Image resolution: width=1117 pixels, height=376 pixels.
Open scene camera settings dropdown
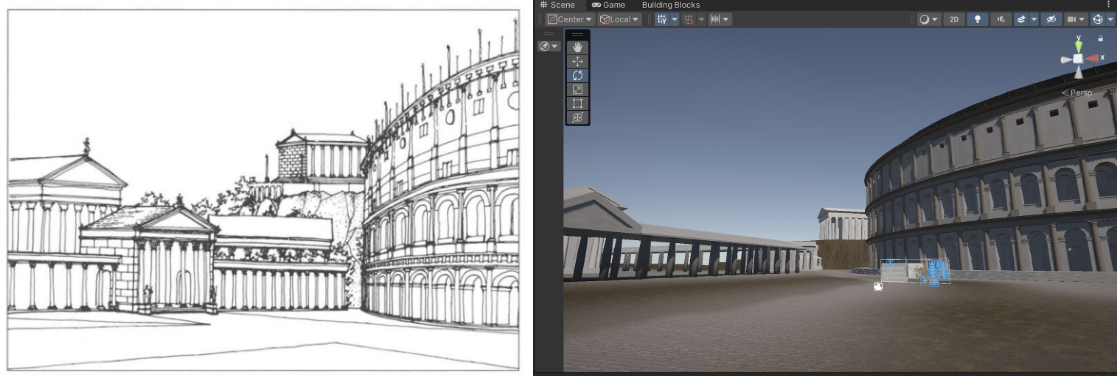(1076, 19)
